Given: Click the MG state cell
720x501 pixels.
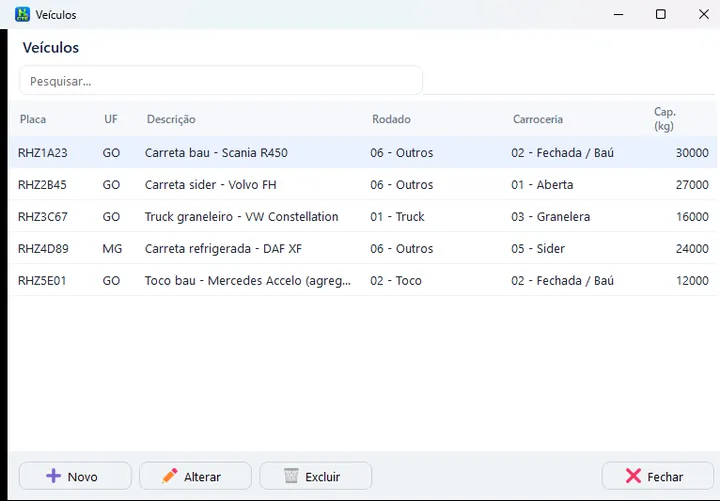Looking at the screenshot, I should 112,249.
